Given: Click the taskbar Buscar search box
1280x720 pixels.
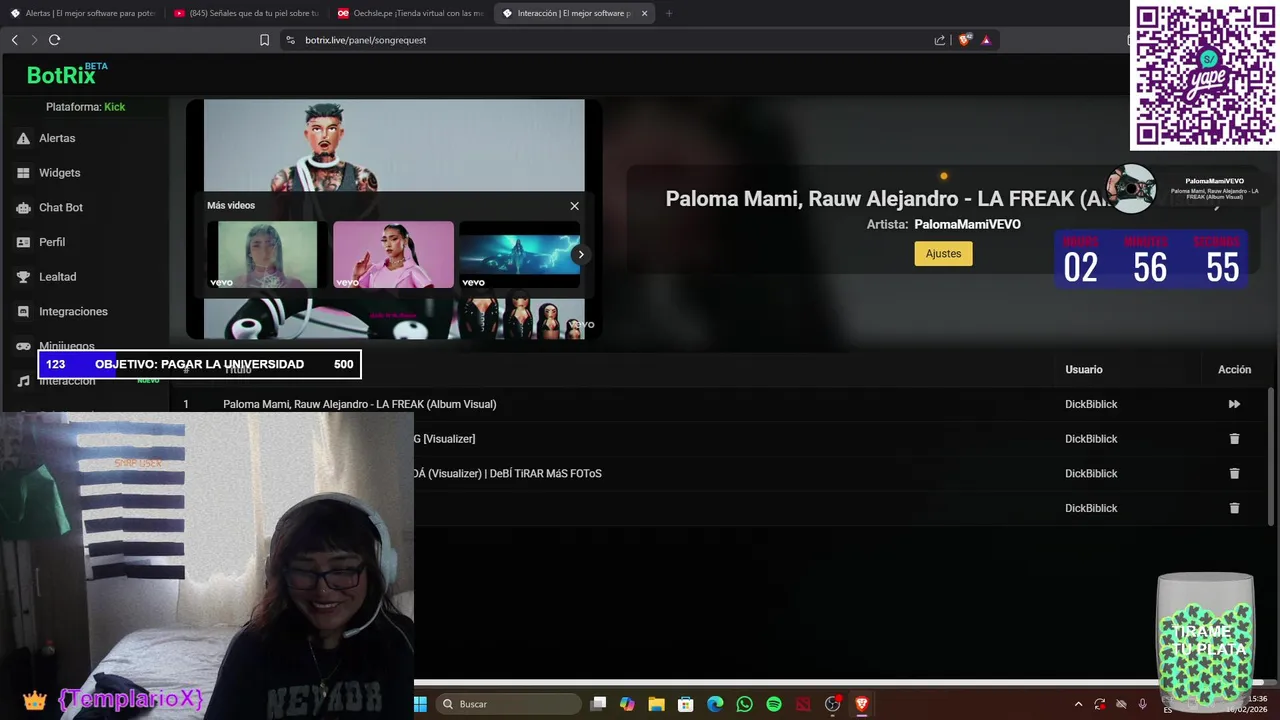Looking at the screenshot, I should tap(509, 704).
